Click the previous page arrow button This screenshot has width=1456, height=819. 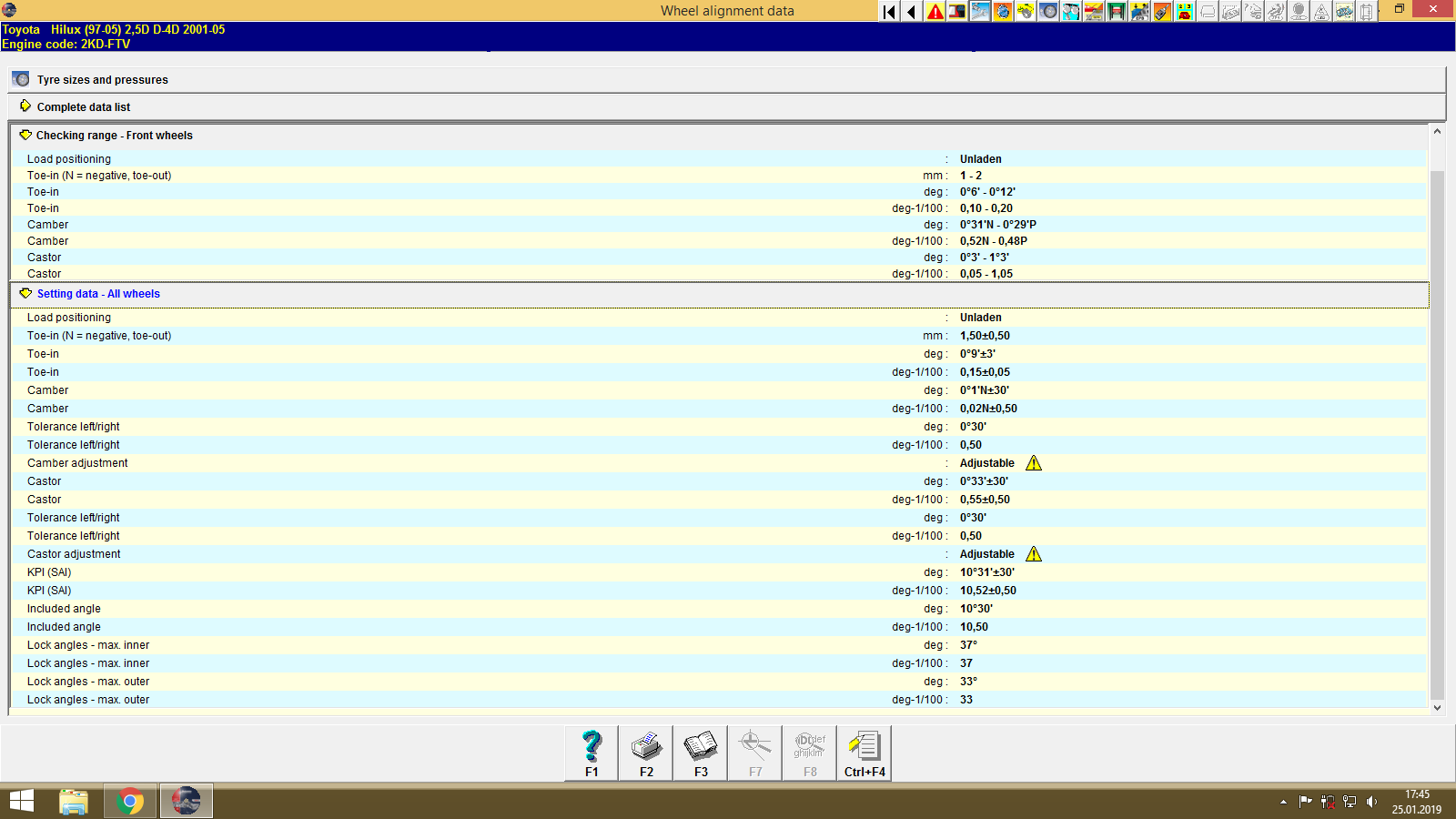(x=911, y=12)
